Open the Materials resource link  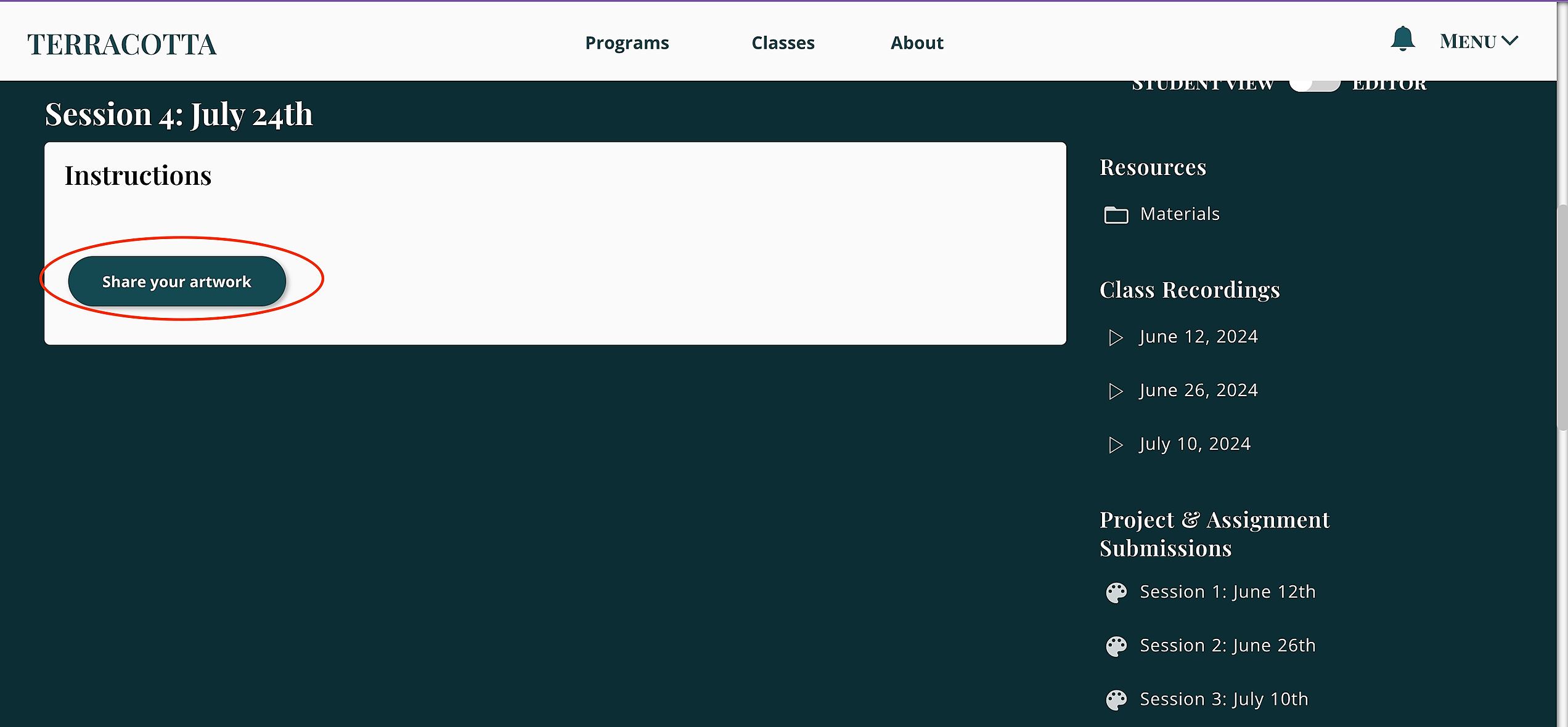(1180, 214)
